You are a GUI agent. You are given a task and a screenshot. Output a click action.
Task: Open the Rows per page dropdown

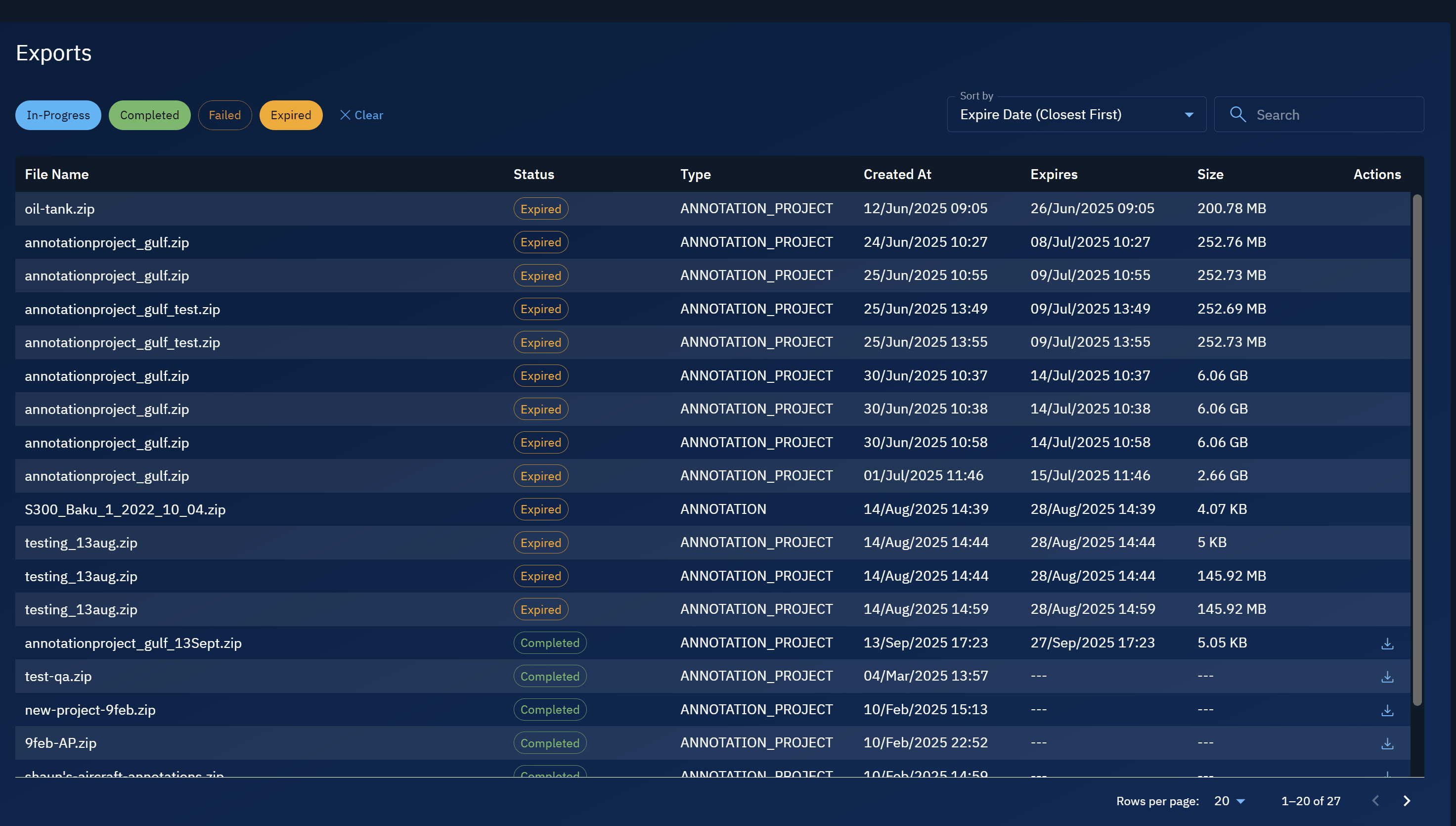pos(1228,800)
